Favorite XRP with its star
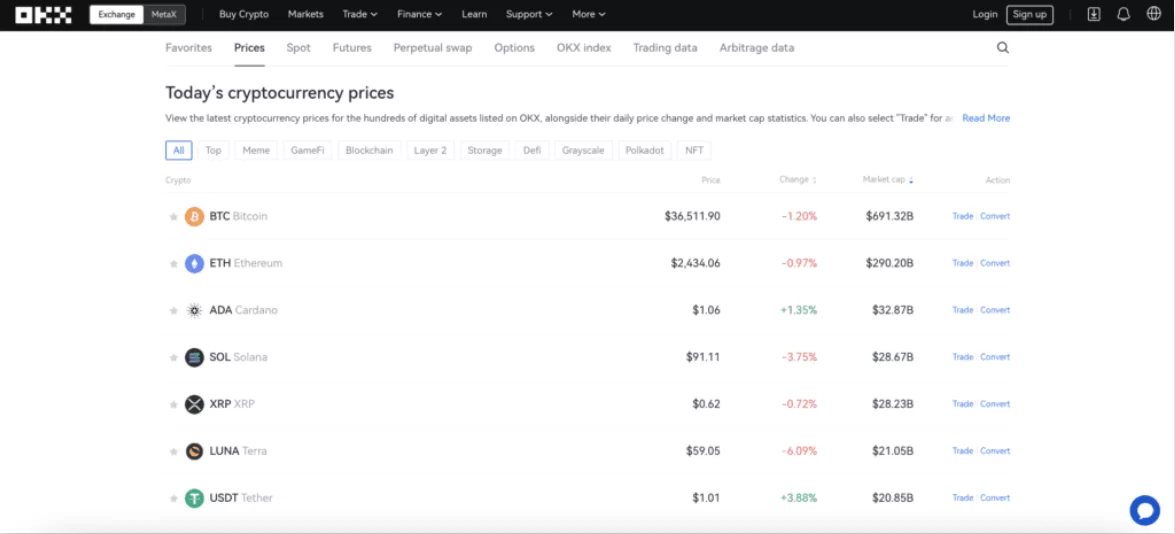The height and width of the screenshot is (534, 1175). pos(173,404)
